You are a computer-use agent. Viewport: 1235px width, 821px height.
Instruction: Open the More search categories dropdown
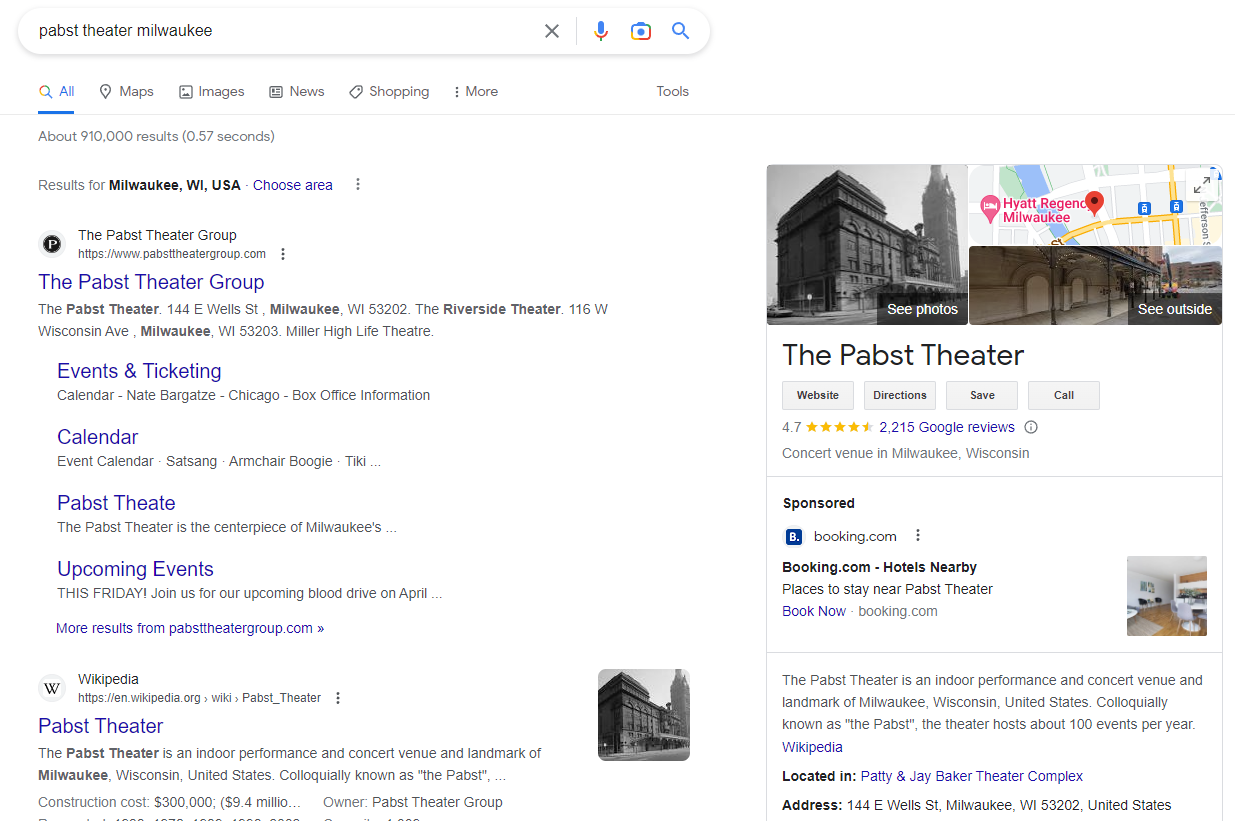[475, 91]
